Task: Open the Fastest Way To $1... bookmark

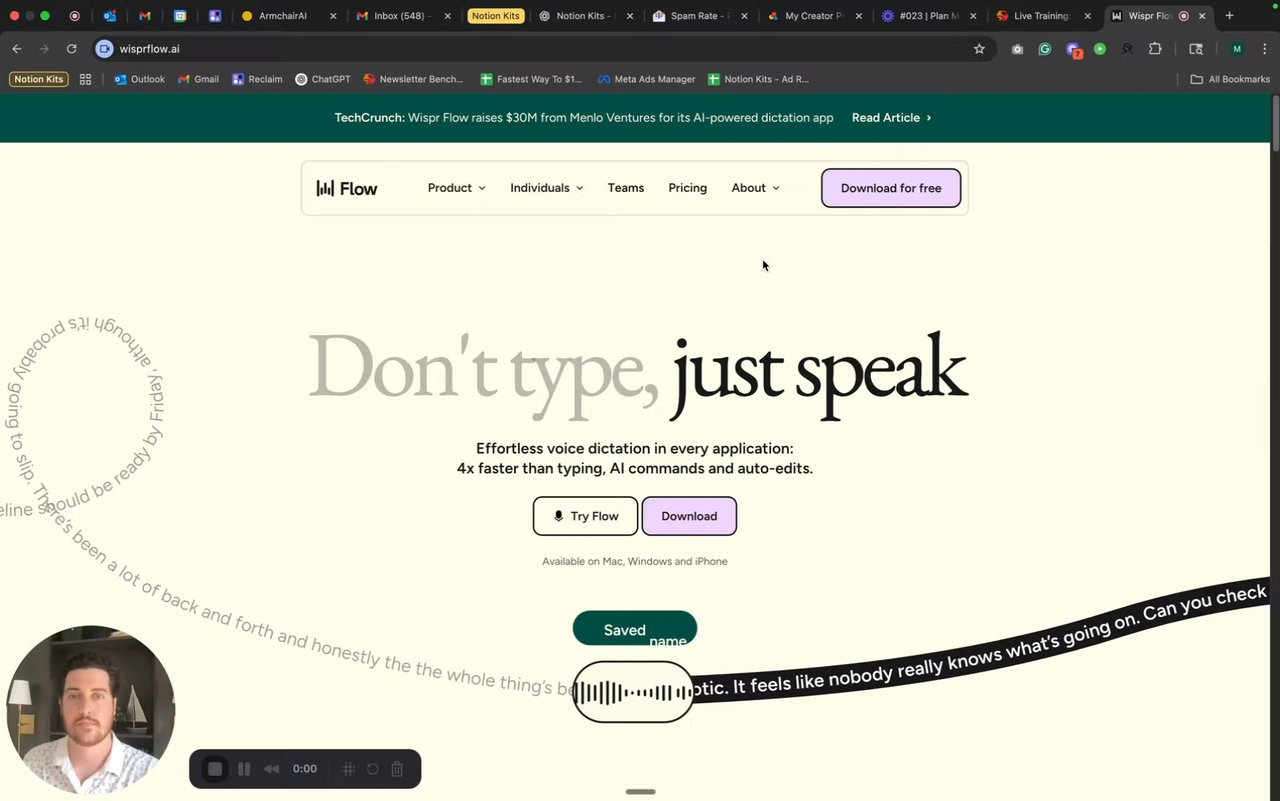Action: tap(530, 79)
